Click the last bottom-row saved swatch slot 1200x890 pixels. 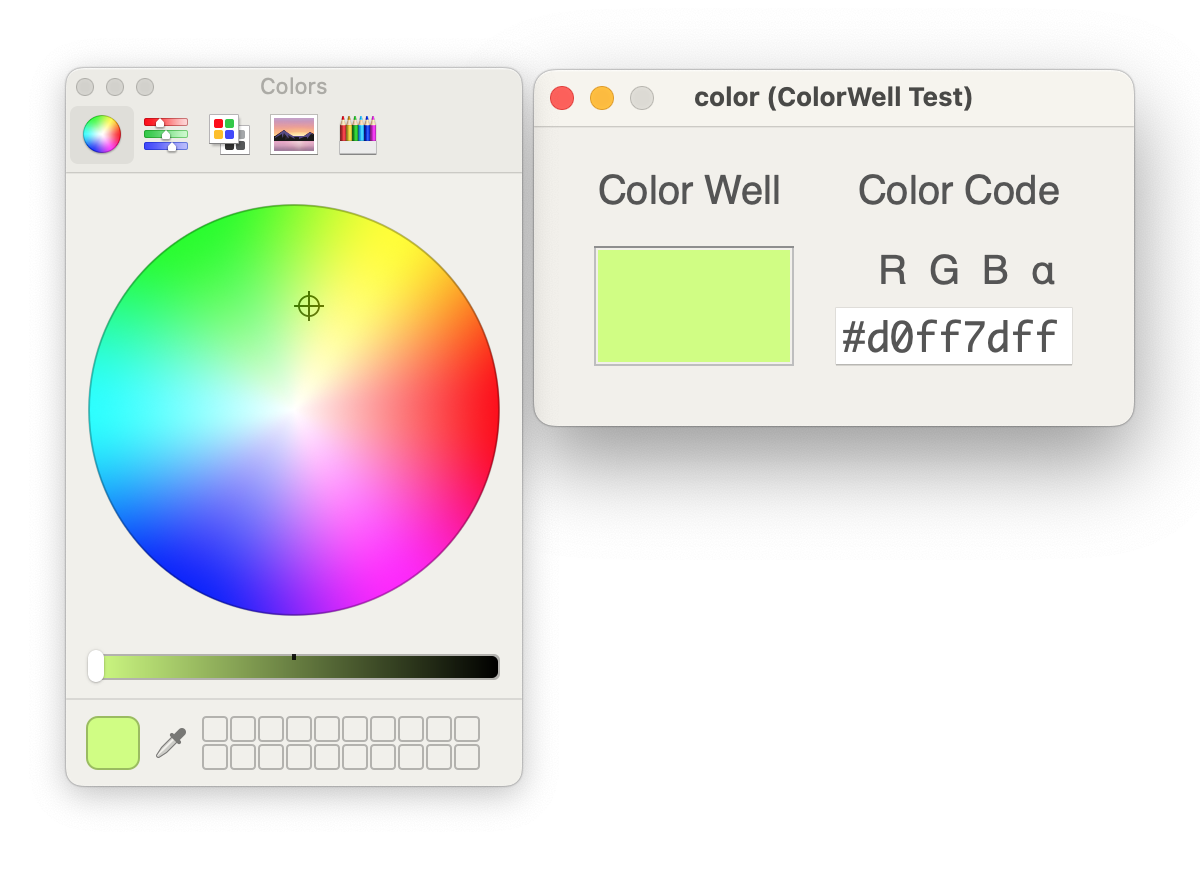467,757
